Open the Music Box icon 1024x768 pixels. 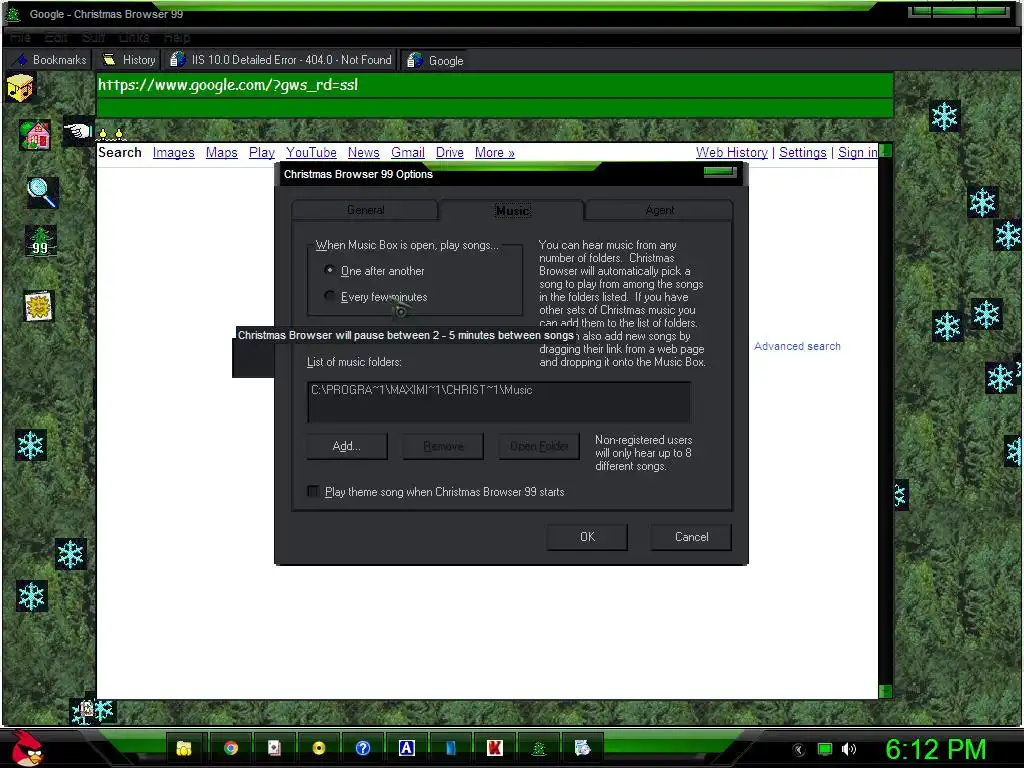[x=20, y=88]
